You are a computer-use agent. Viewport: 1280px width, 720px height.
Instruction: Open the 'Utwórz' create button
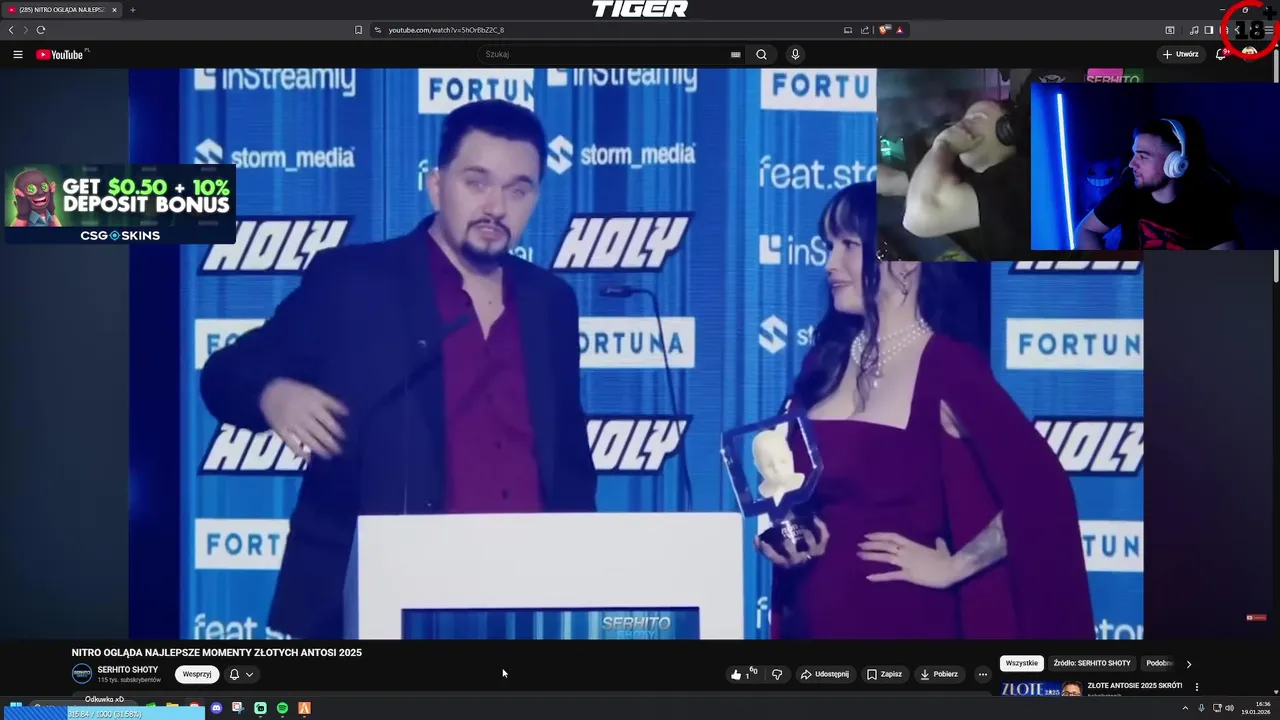click(1181, 54)
